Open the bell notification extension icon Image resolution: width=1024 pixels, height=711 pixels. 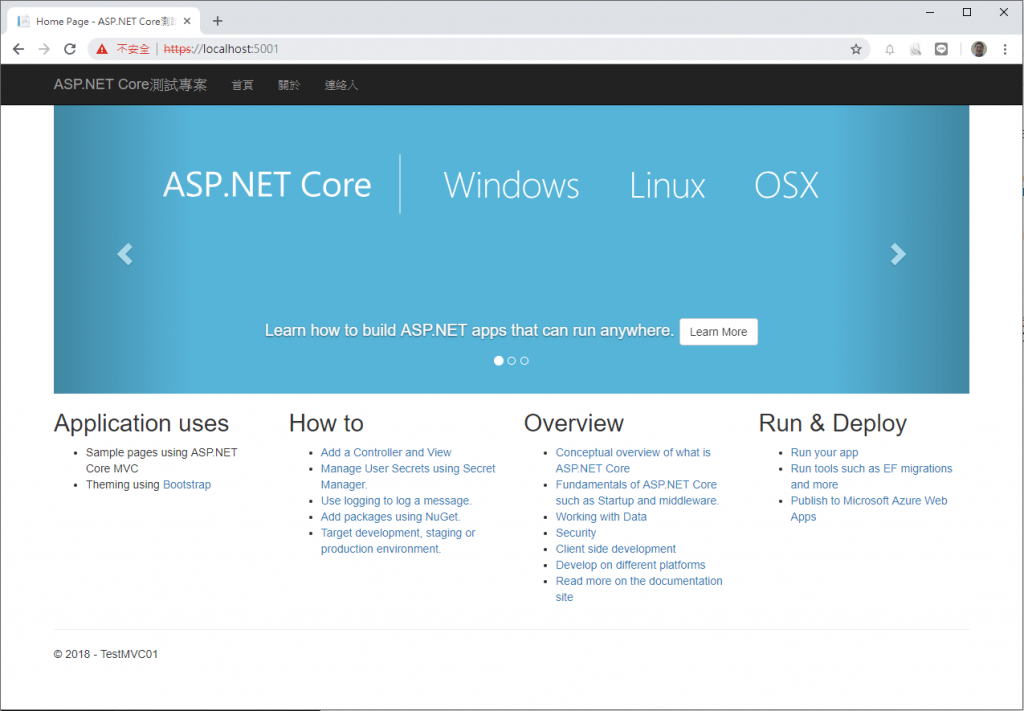pos(889,49)
